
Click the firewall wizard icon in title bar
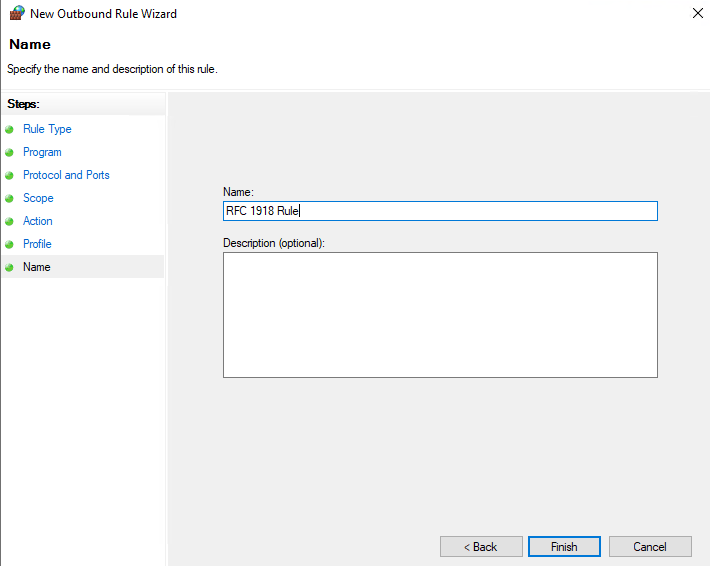click(x=17, y=14)
